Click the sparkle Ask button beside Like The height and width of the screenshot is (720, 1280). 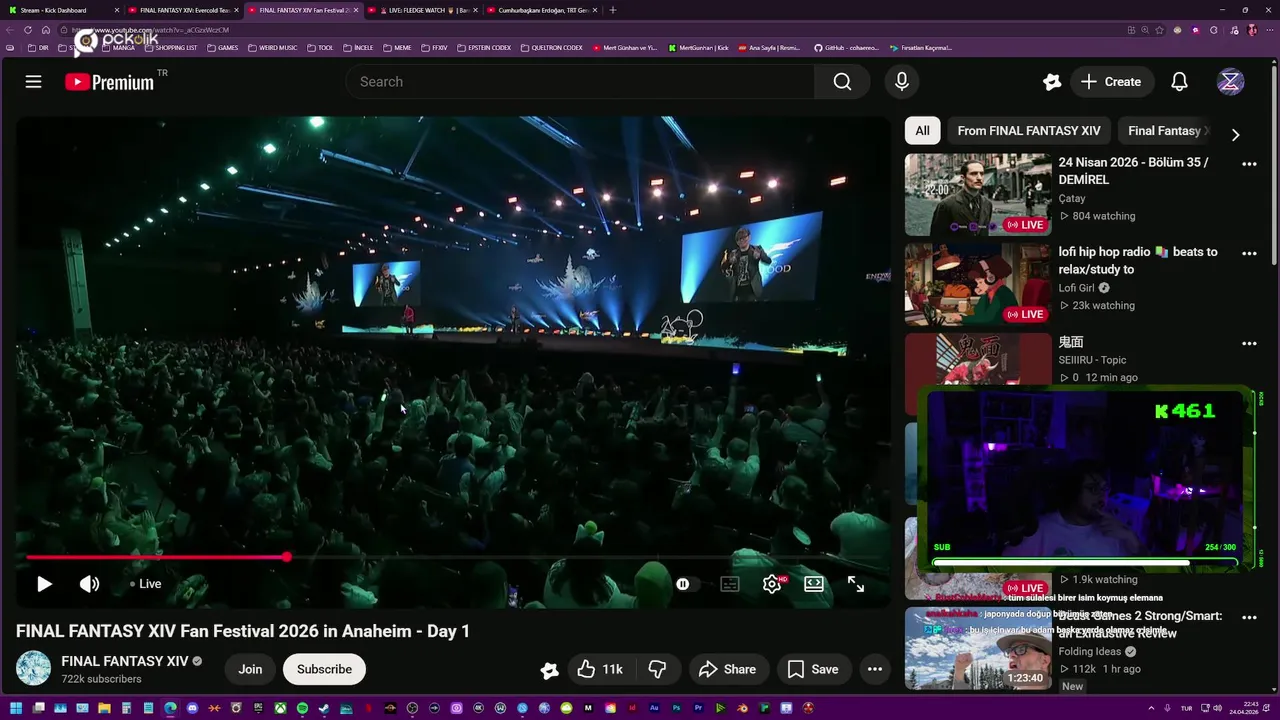coord(549,670)
